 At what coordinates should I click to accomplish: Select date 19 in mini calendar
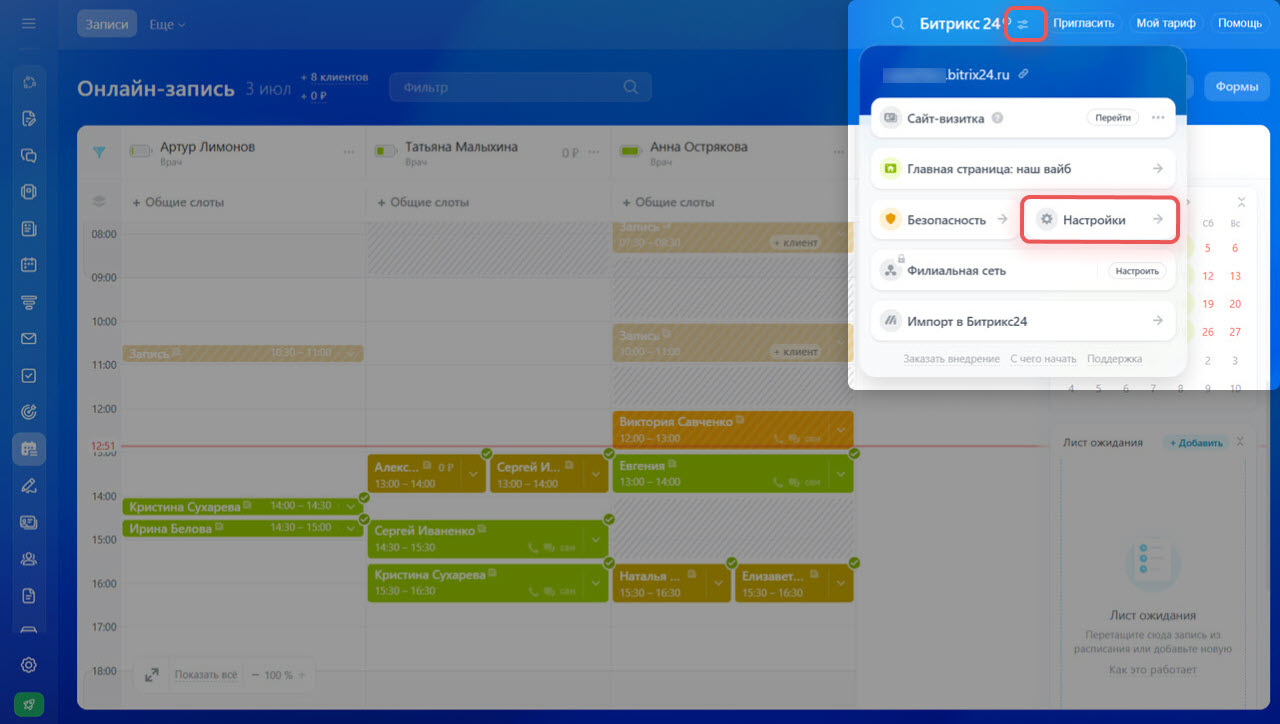[1208, 304]
